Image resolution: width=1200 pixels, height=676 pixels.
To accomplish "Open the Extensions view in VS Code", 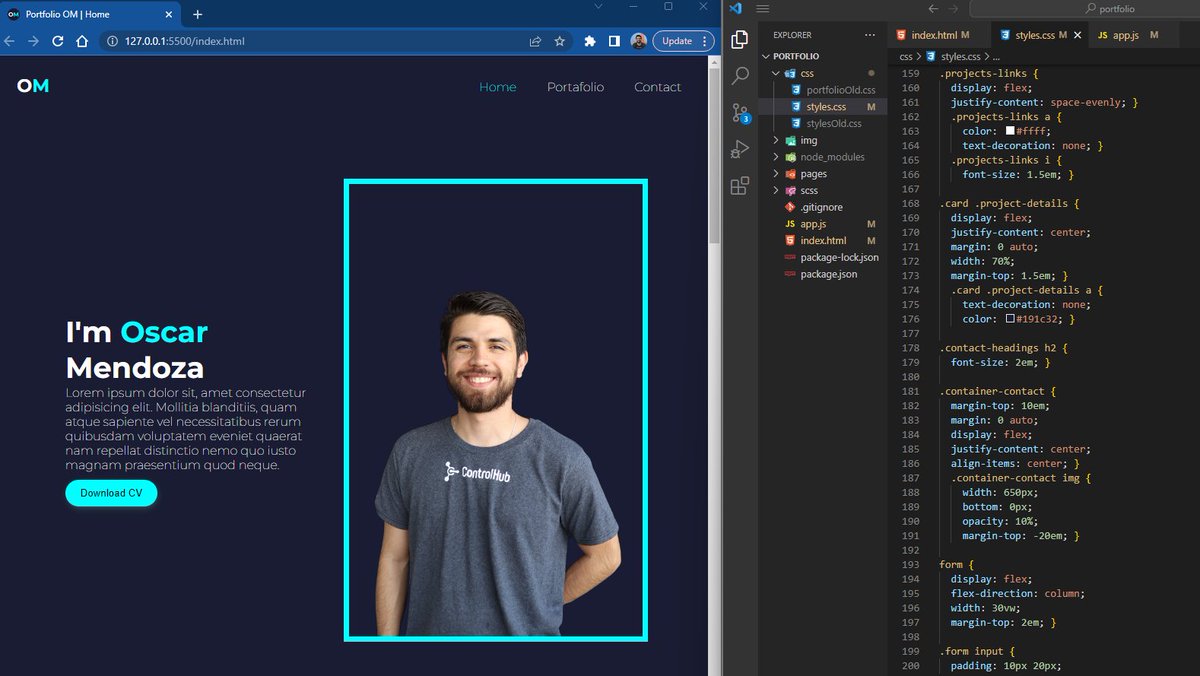I will 740,186.
